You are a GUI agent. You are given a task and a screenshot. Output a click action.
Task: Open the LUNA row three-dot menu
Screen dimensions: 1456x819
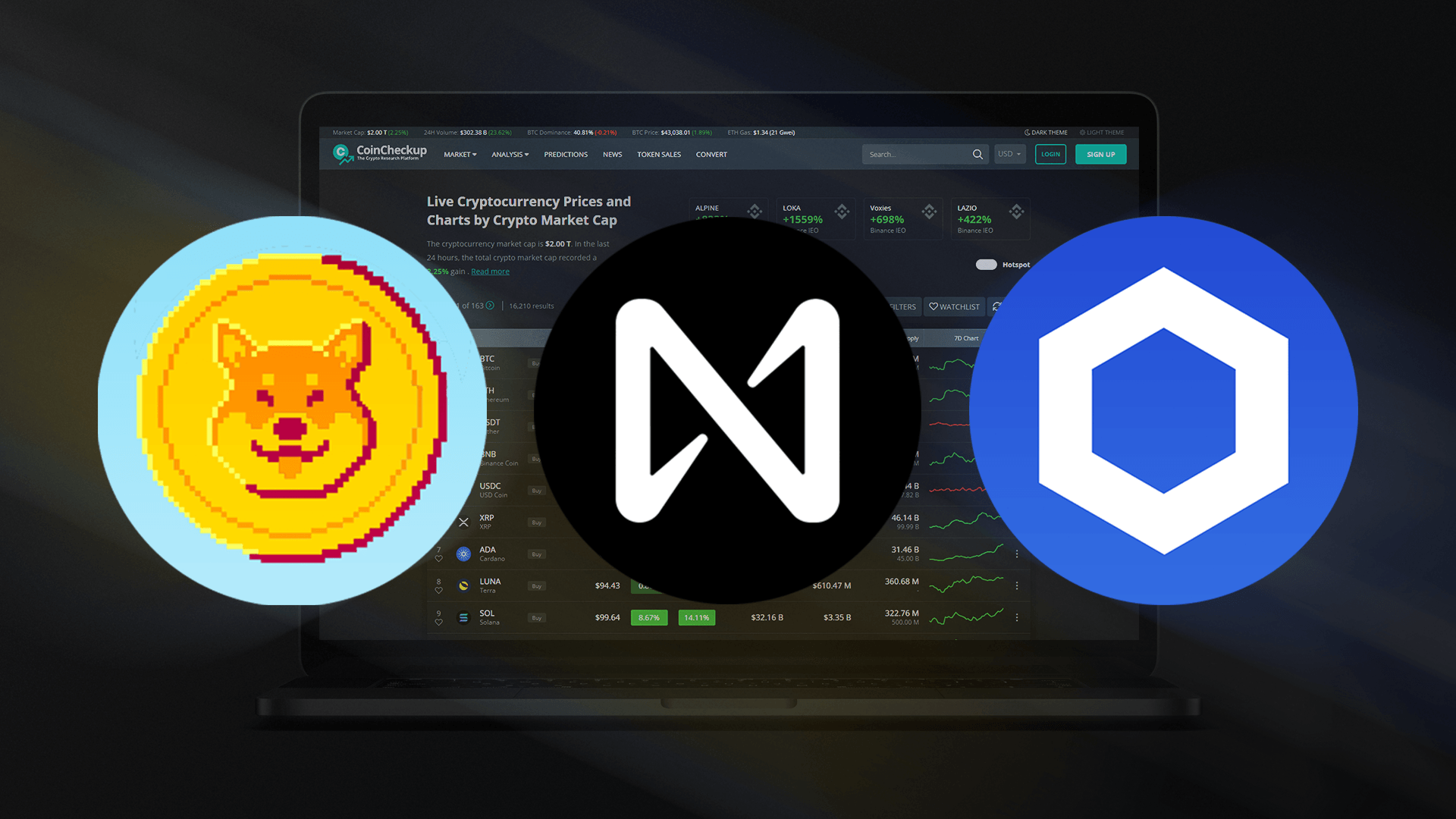click(1017, 585)
